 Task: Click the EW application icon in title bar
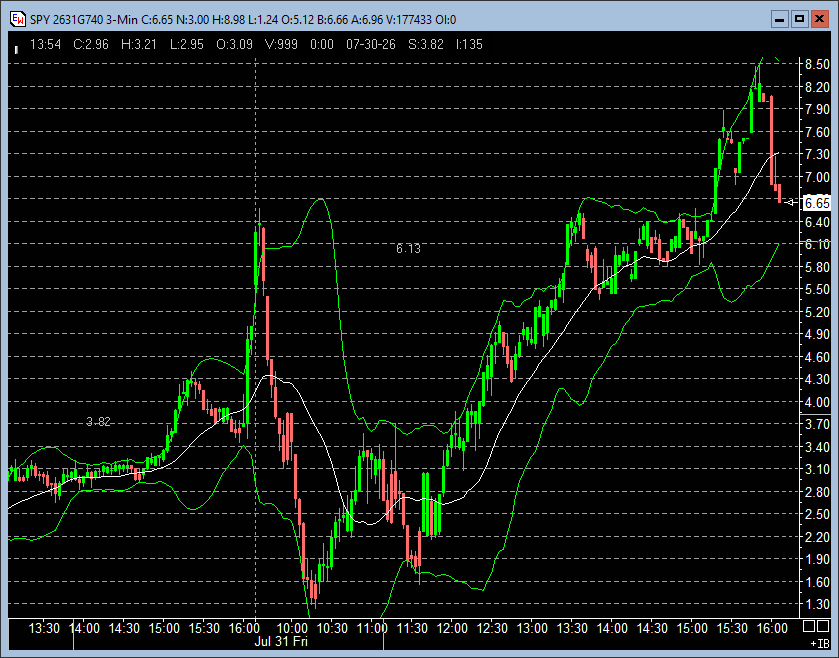pos(18,19)
